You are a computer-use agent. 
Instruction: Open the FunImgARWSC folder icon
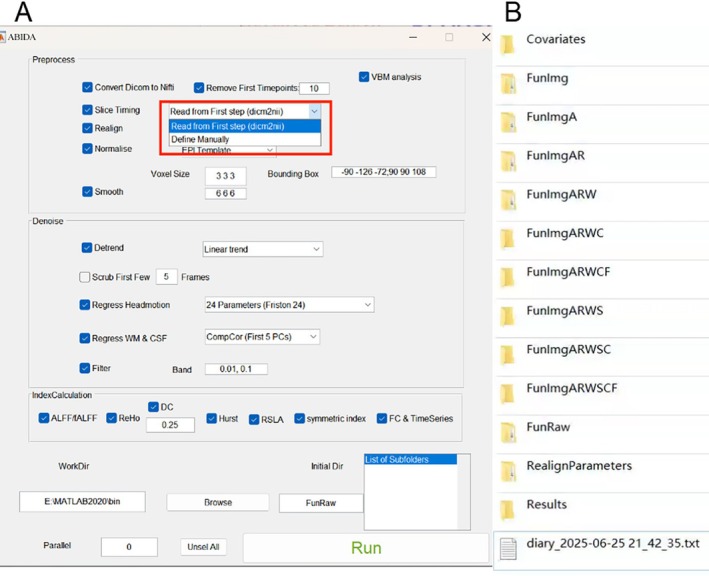[x=508, y=355]
